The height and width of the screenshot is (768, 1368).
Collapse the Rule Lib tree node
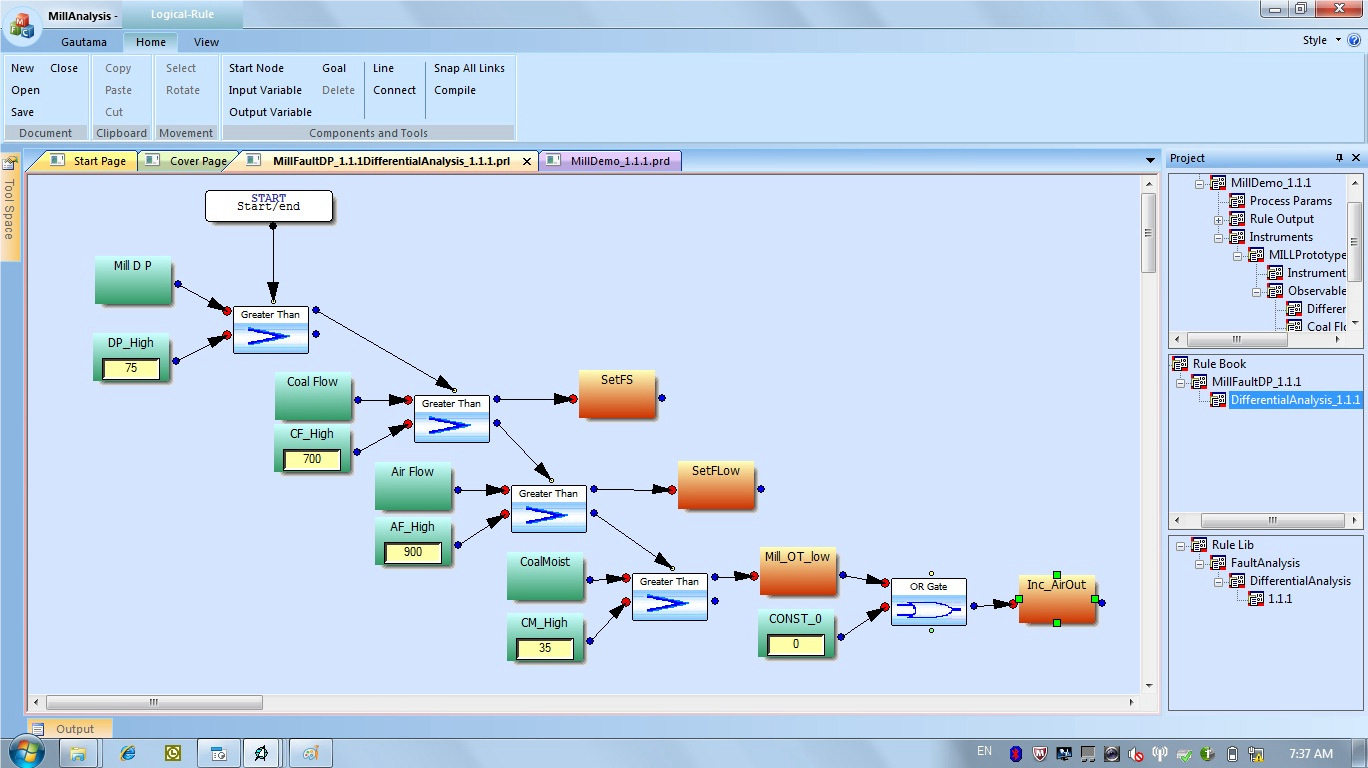point(1181,545)
